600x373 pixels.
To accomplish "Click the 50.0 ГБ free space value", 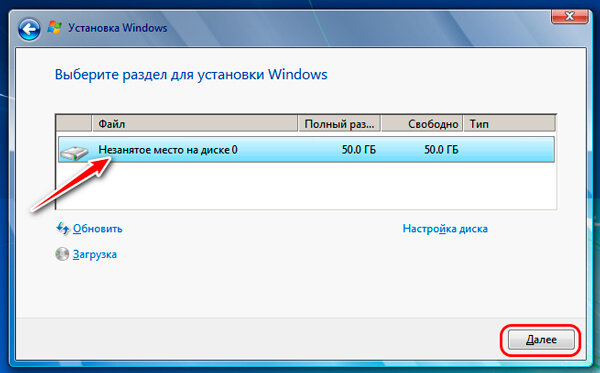I will (x=441, y=150).
